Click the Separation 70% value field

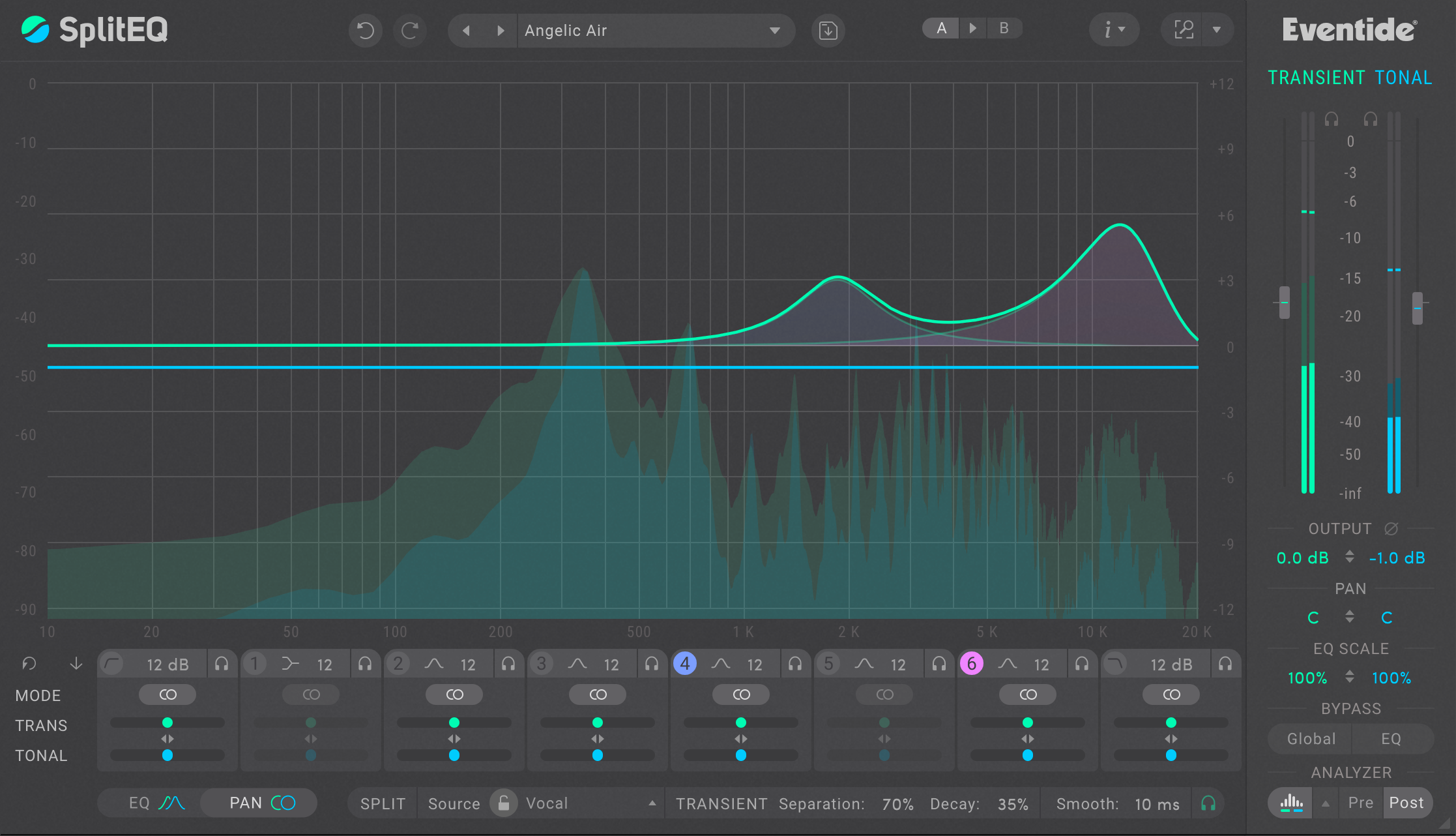coord(897,803)
